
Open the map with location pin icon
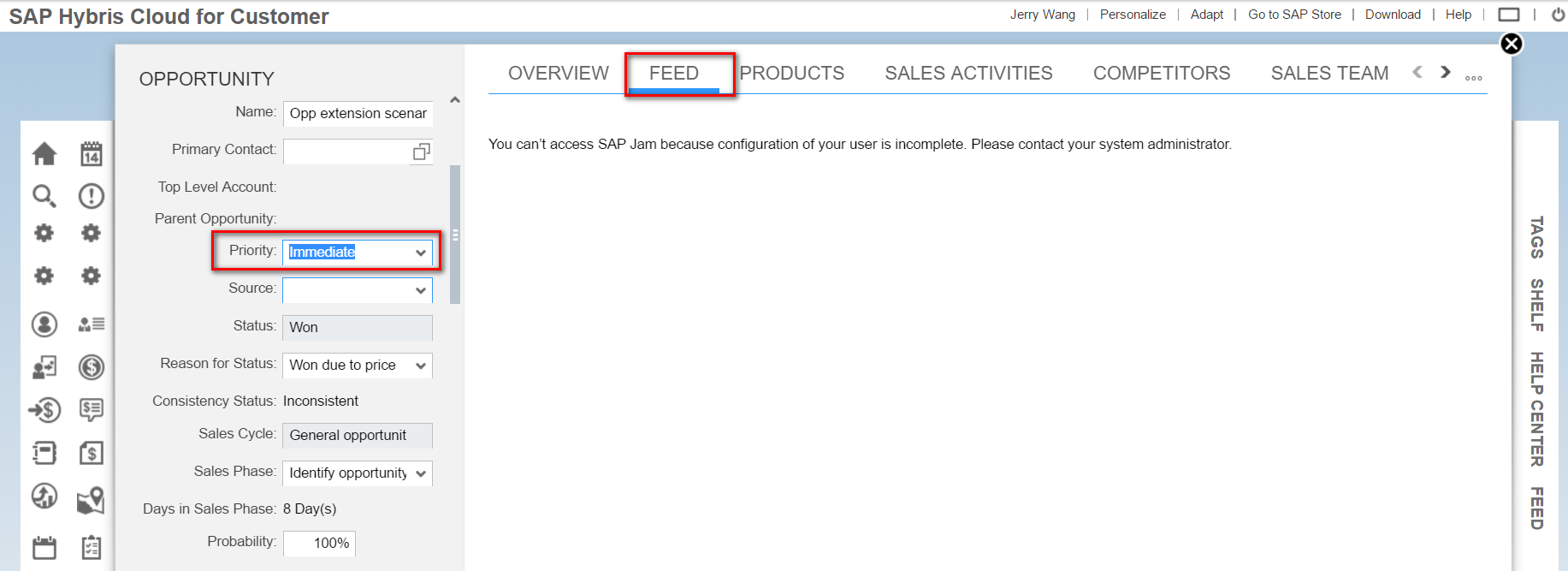(x=92, y=500)
